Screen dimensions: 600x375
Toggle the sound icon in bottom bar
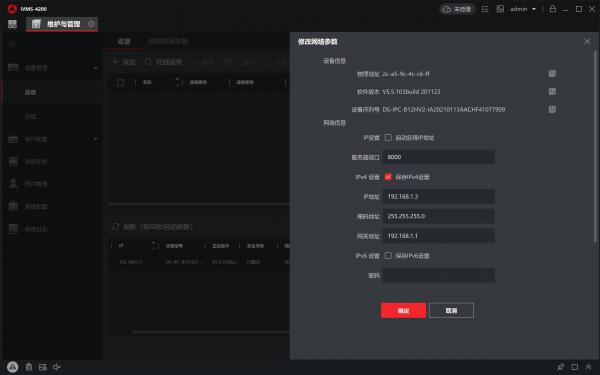(57, 367)
